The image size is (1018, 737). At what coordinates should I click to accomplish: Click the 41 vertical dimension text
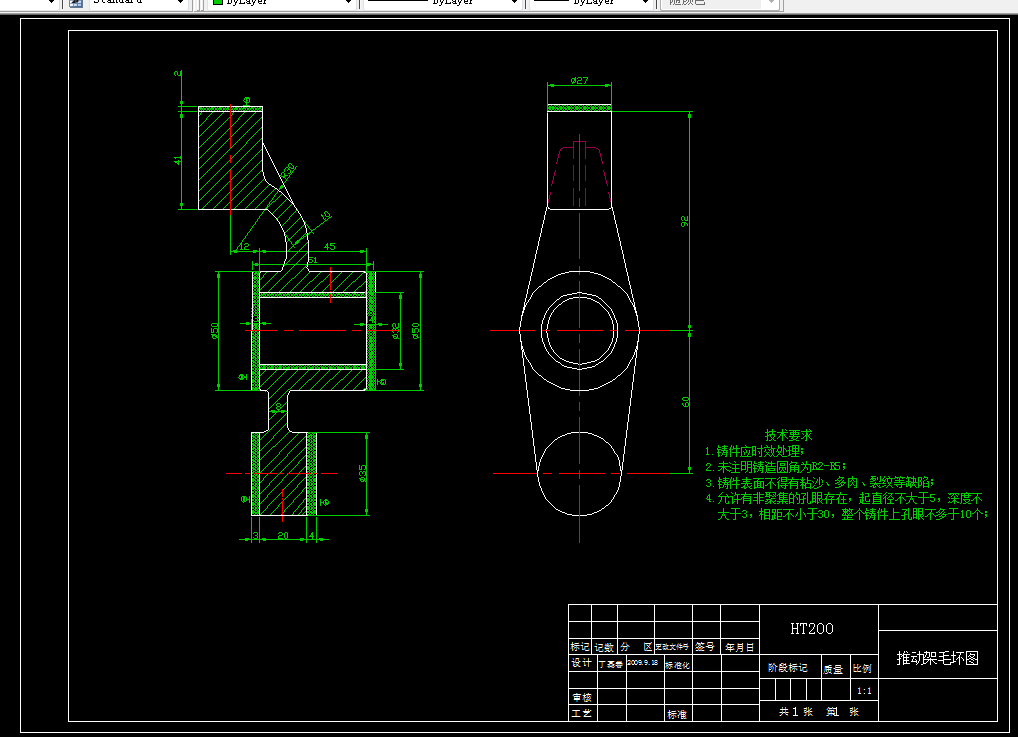pos(178,159)
